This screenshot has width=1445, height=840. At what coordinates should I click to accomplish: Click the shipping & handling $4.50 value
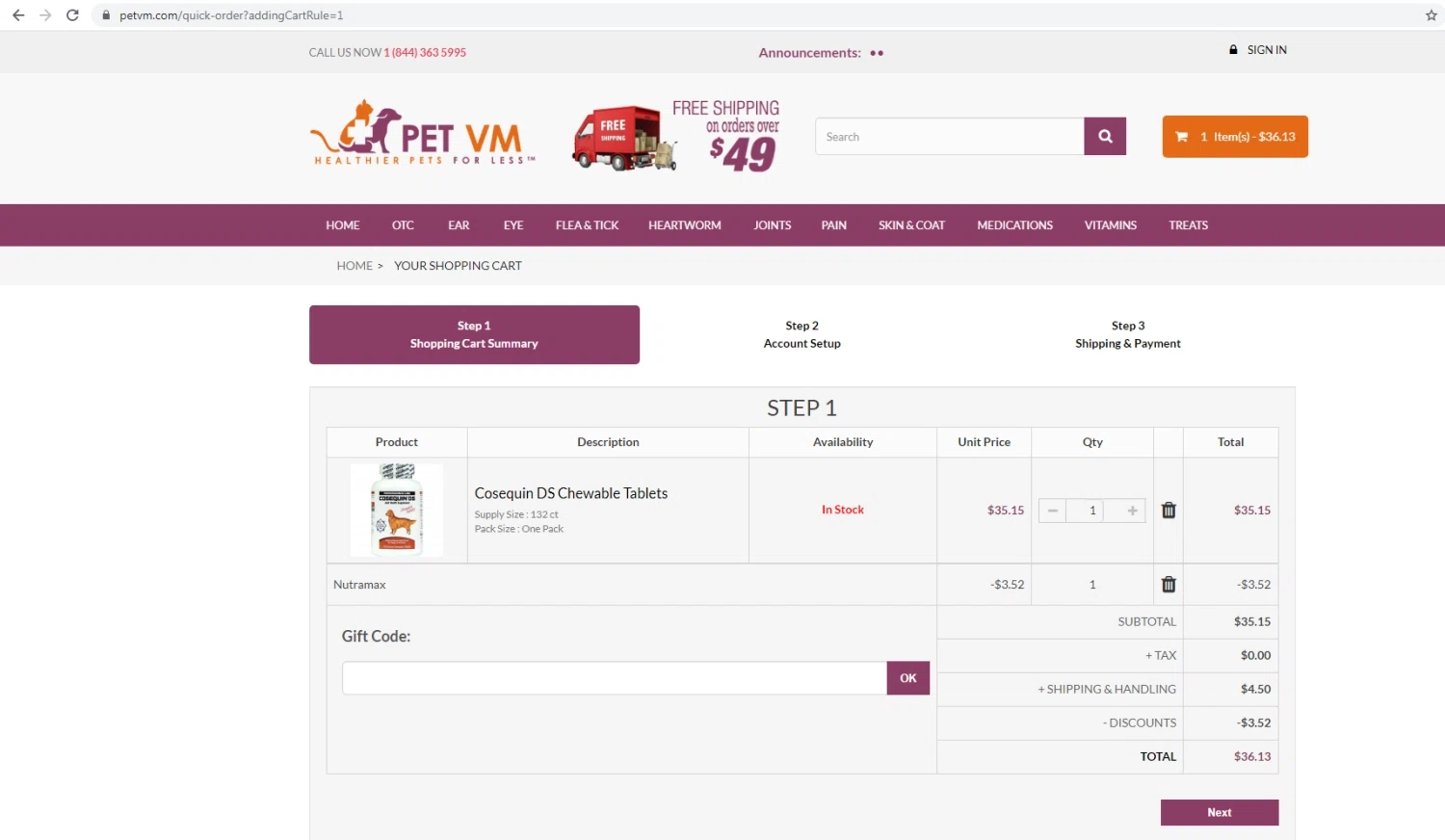(1255, 690)
